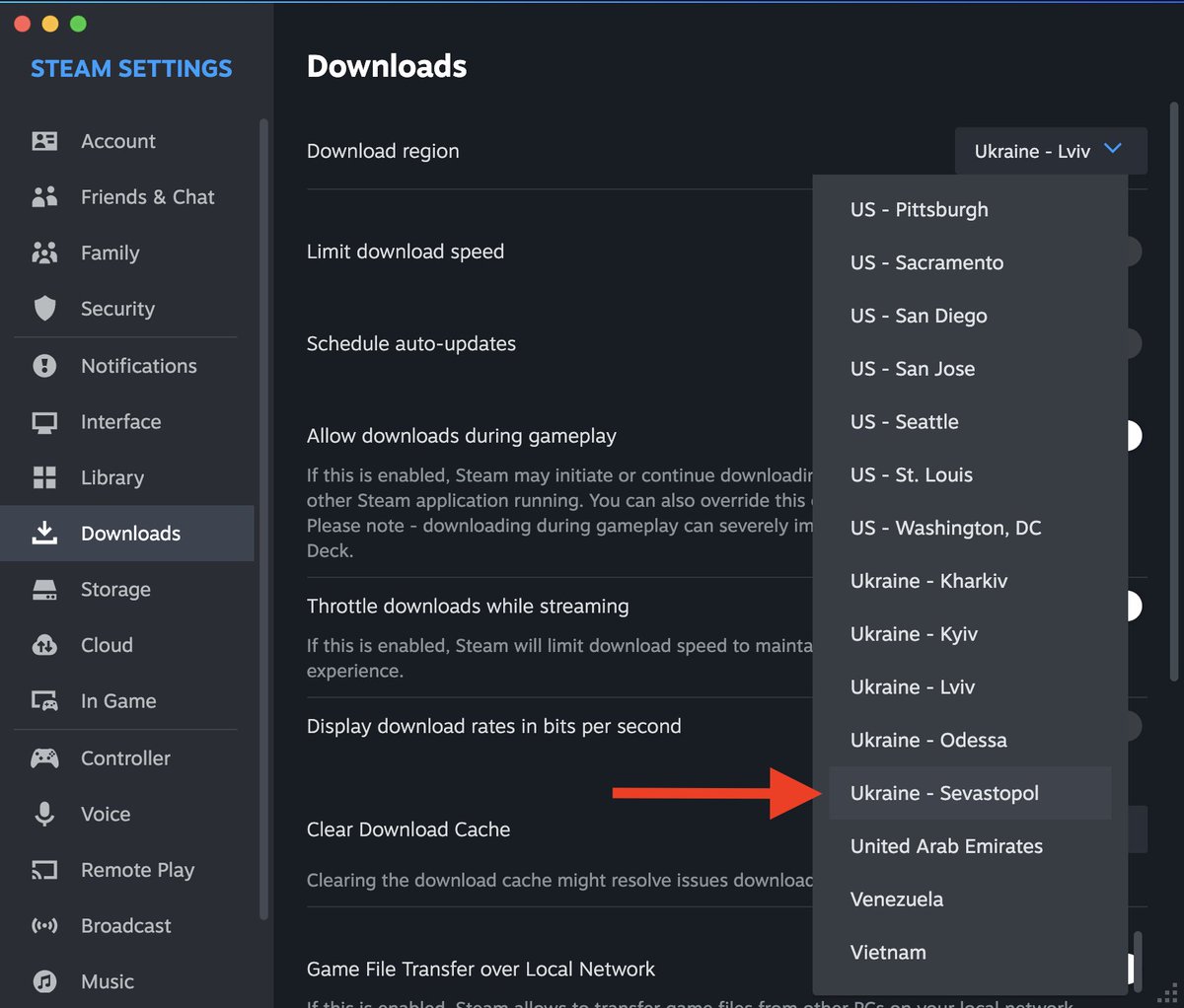This screenshot has width=1184, height=1008.
Task: Close the Steam Settings window
Action: 23,24
